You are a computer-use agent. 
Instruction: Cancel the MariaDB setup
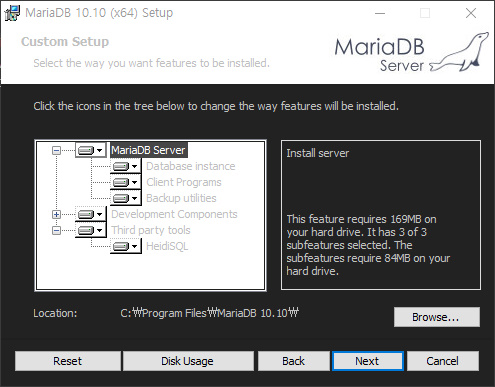click(x=443, y=361)
